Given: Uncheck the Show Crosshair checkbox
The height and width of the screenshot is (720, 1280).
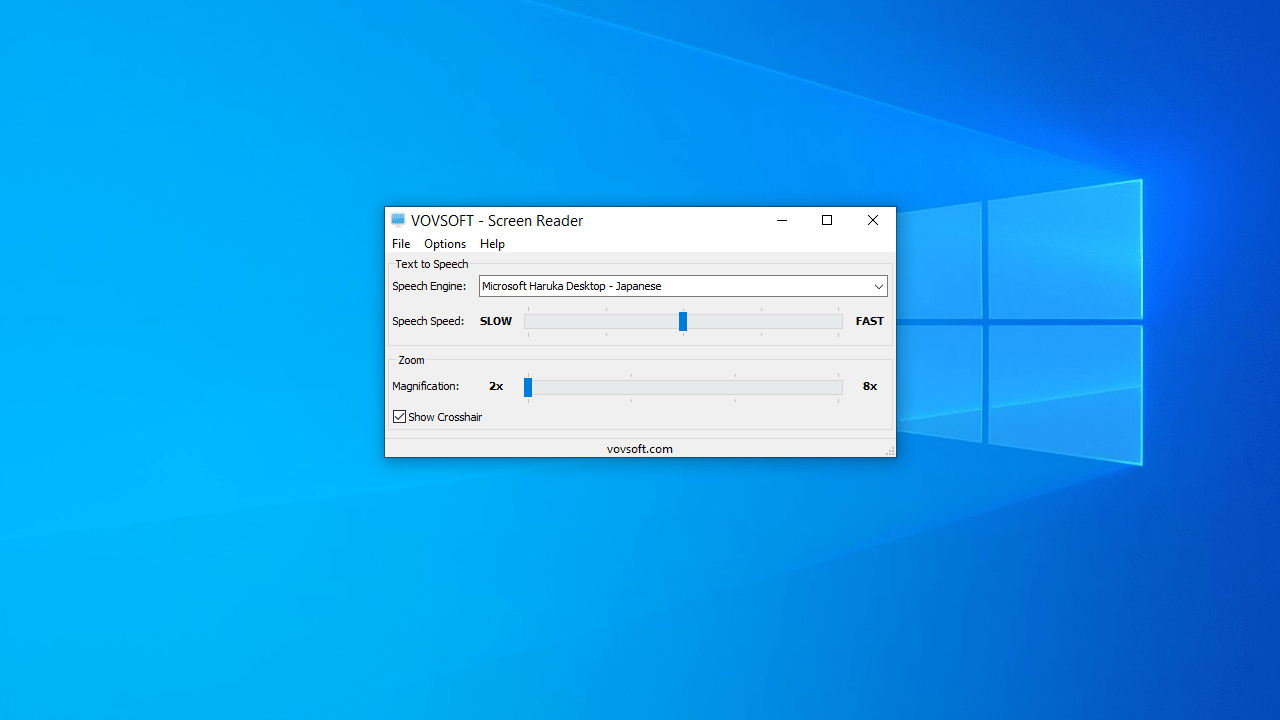Looking at the screenshot, I should pyautogui.click(x=399, y=417).
